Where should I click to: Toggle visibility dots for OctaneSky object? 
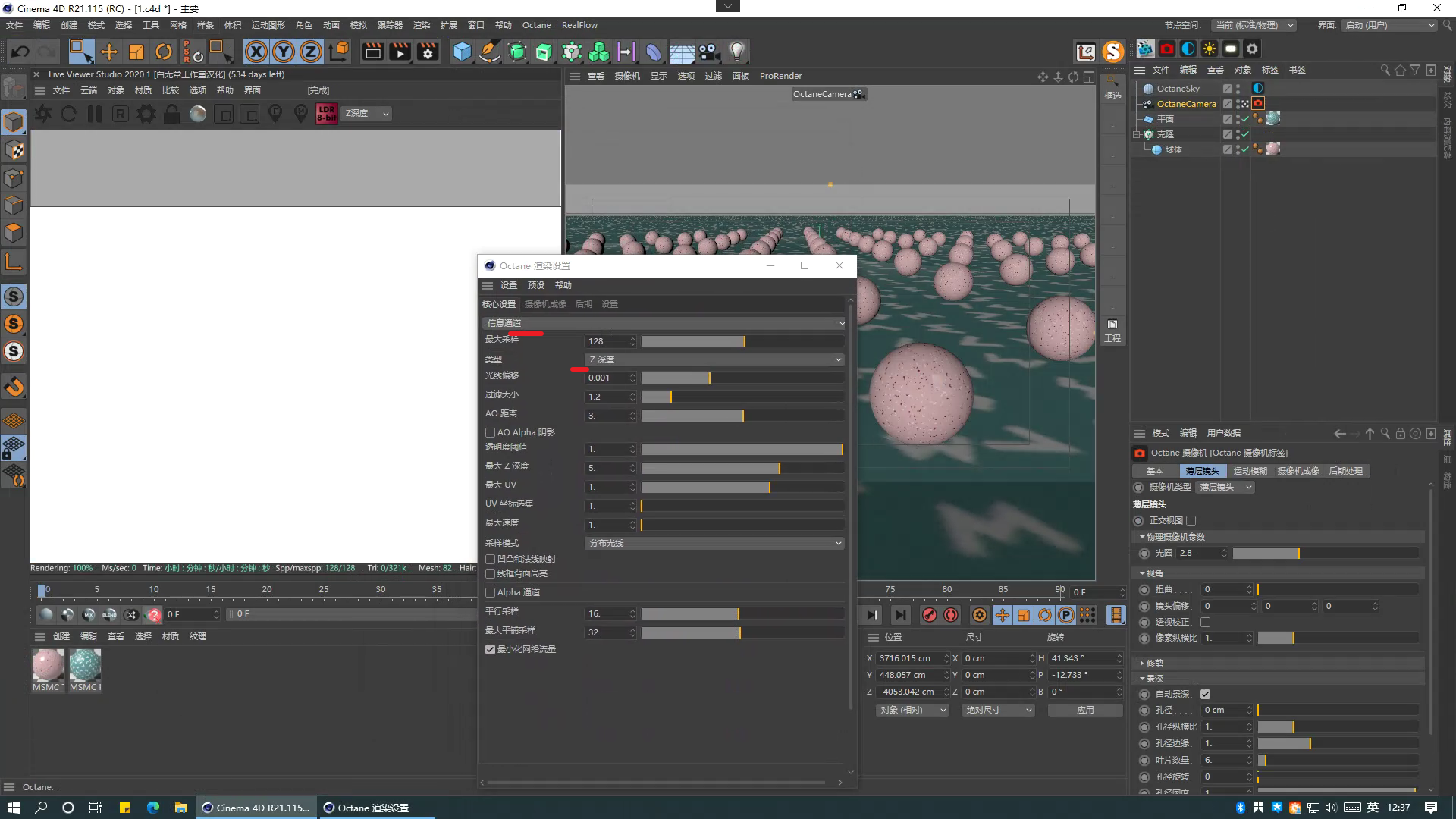tap(1238, 89)
